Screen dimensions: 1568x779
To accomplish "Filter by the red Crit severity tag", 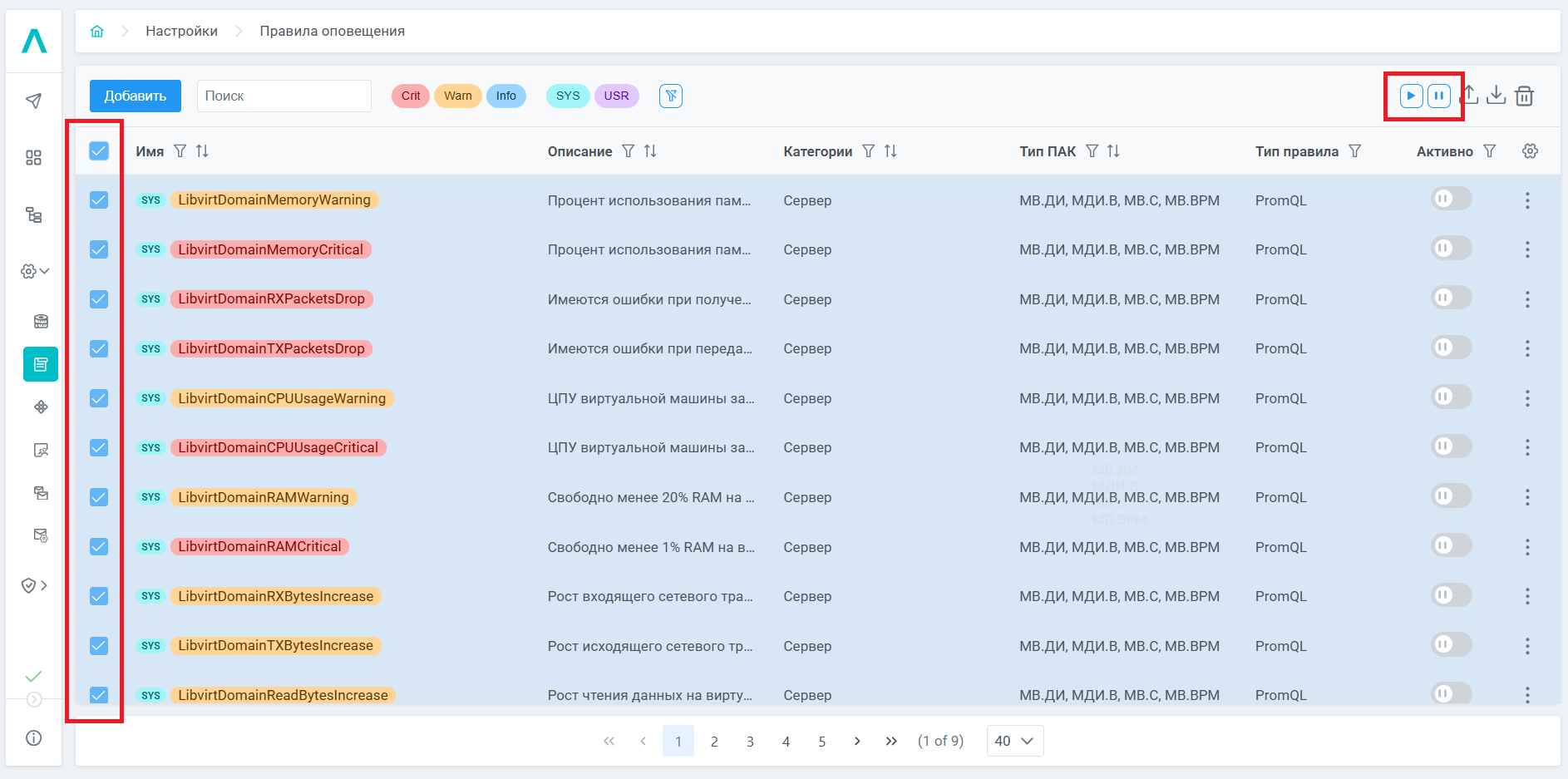I will (411, 96).
